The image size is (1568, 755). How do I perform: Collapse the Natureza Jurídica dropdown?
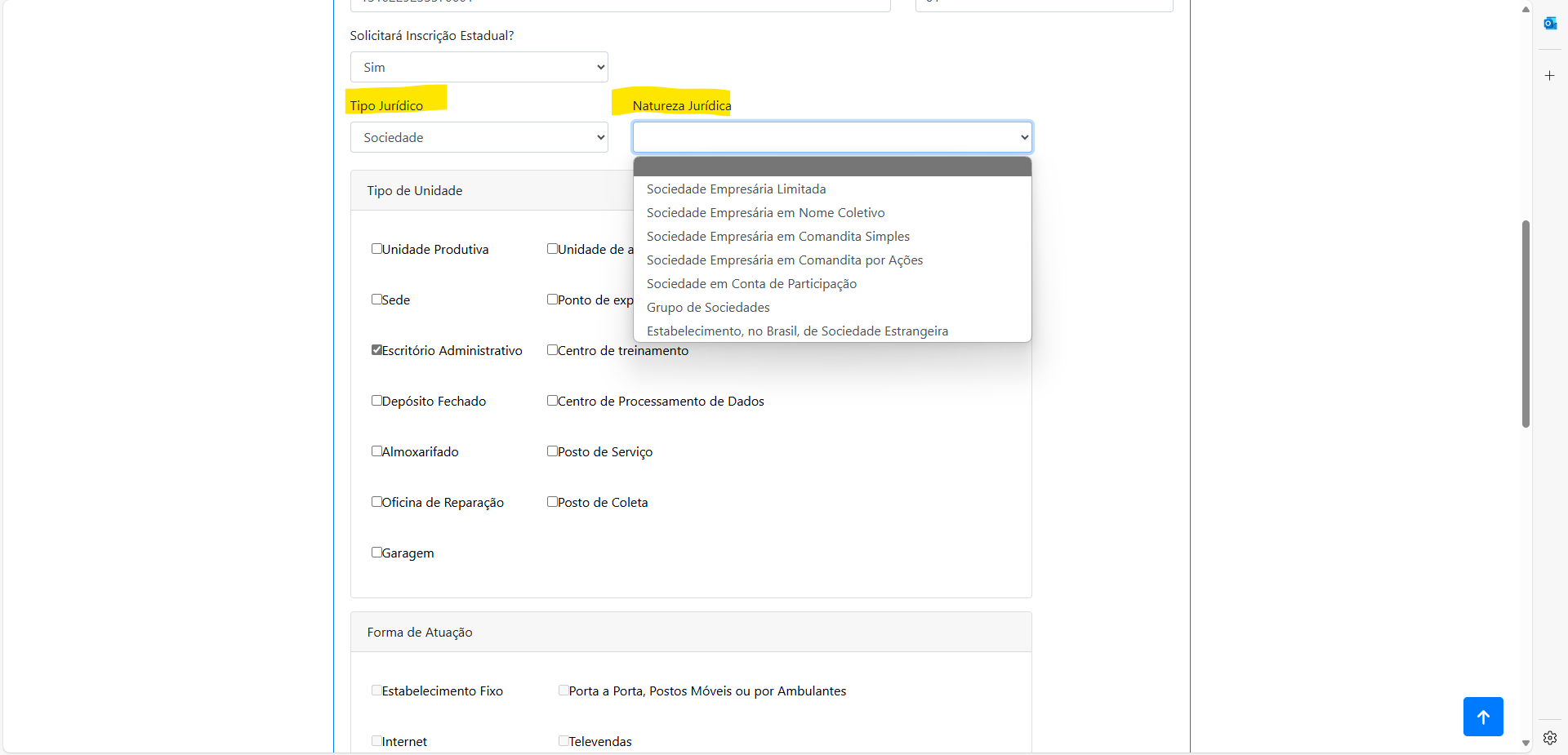[x=832, y=137]
